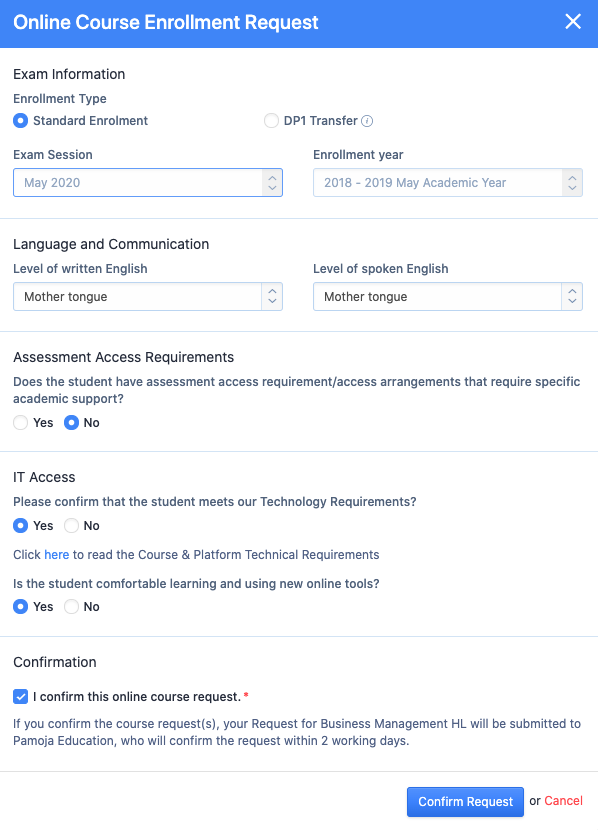Click the DP1 Transfer info icon

pyautogui.click(x=367, y=121)
